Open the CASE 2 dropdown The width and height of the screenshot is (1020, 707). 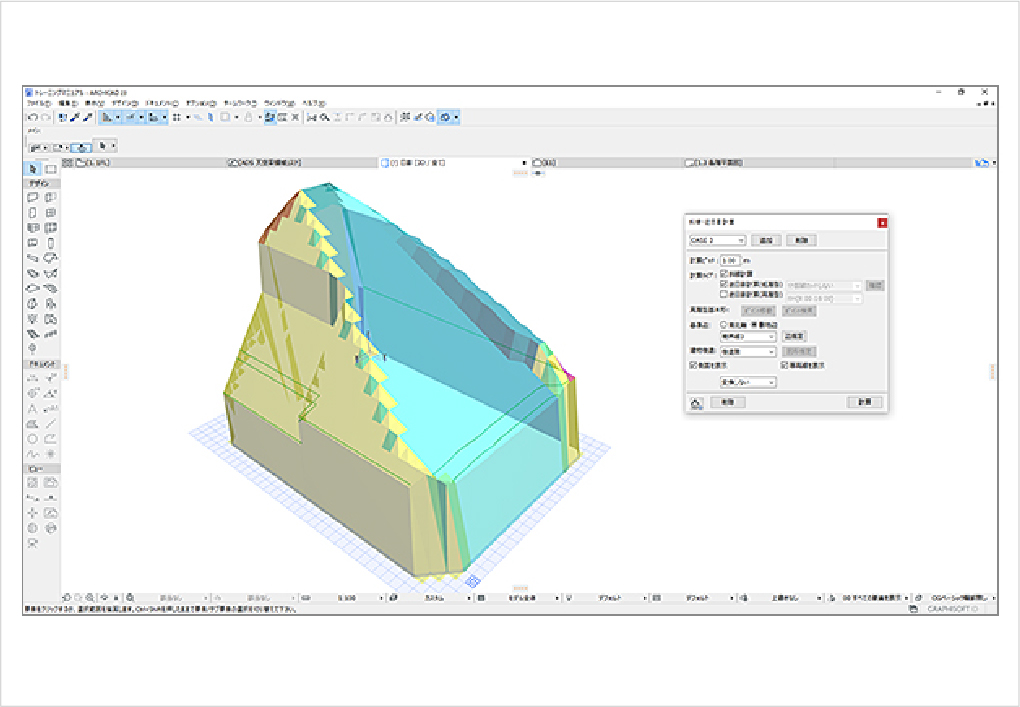pos(717,240)
